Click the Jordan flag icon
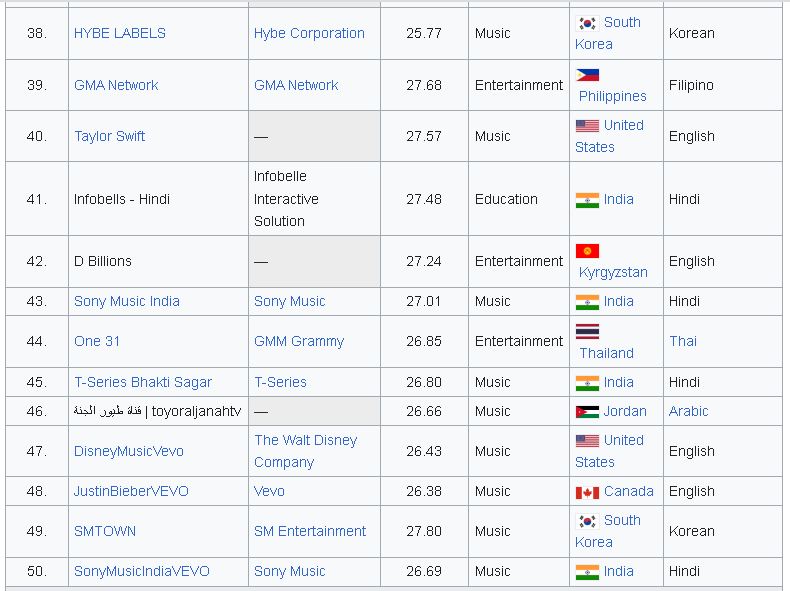The image size is (790, 591). pos(587,411)
